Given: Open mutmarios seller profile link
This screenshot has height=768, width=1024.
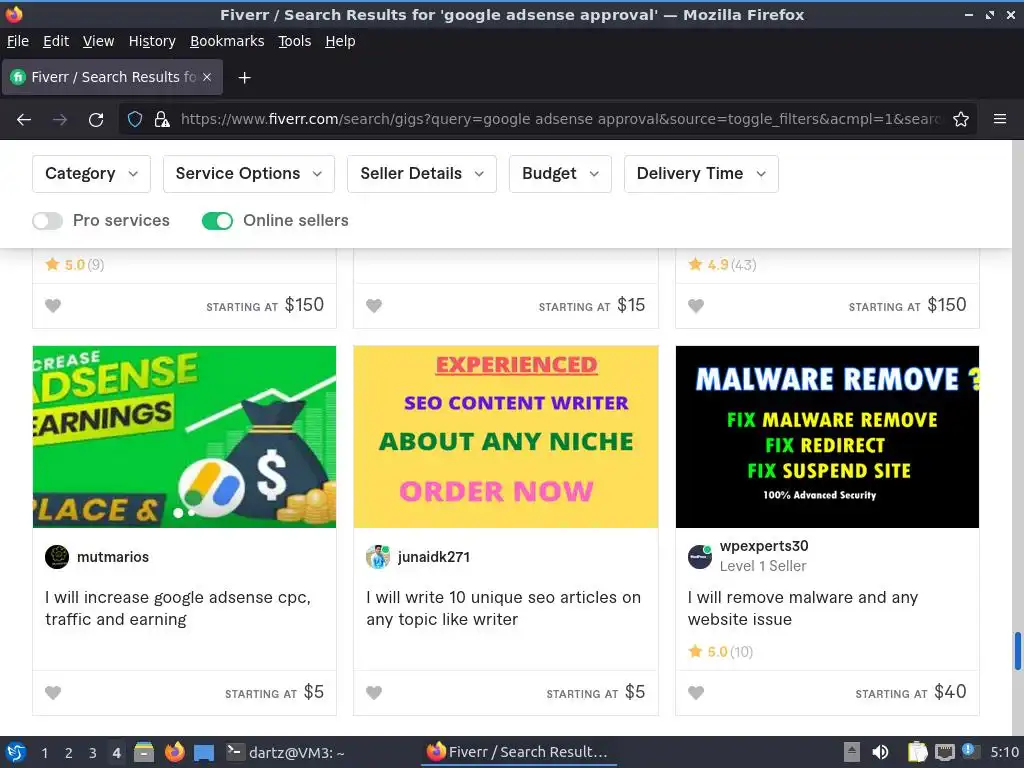Looking at the screenshot, I should click(x=113, y=557).
